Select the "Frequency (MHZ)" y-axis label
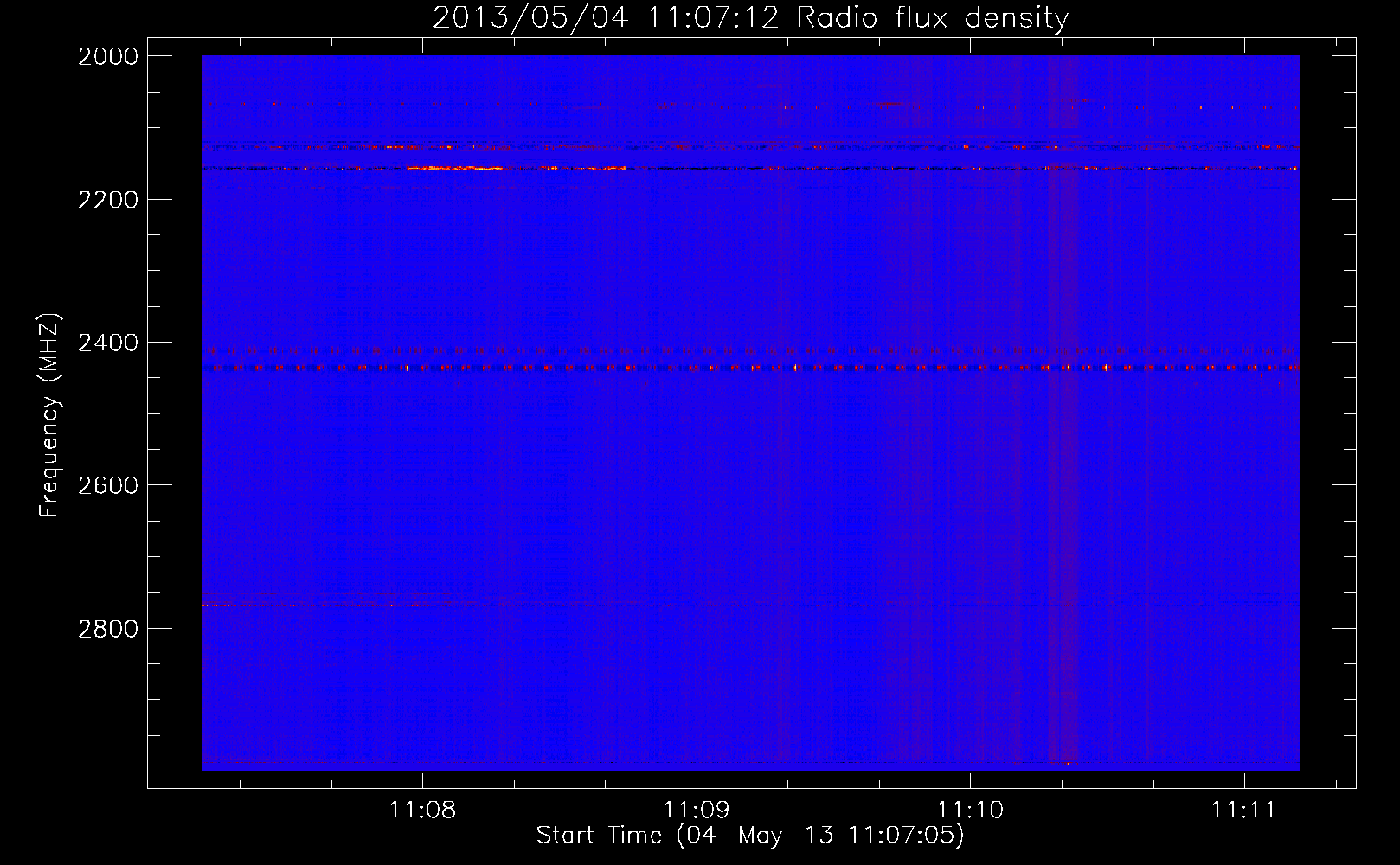Viewport: 1400px width, 865px height. [x=49, y=415]
